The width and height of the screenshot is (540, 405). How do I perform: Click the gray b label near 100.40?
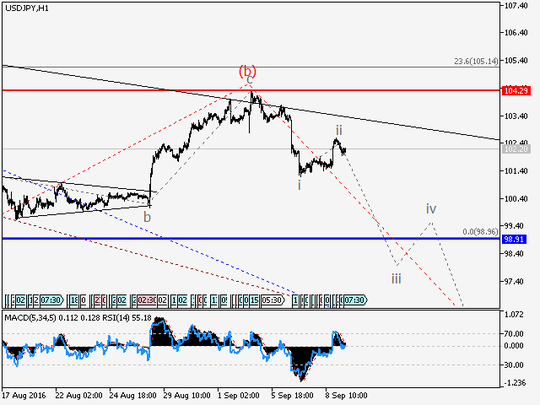point(147,217)
